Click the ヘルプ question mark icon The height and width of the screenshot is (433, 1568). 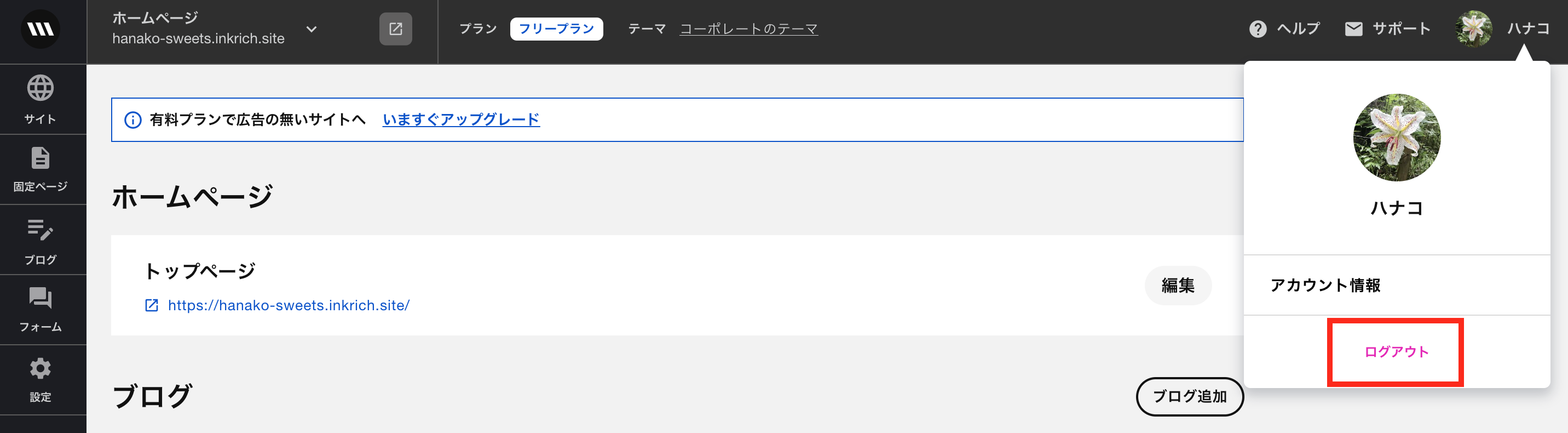pyautogui.click(x=1258, y=29)
